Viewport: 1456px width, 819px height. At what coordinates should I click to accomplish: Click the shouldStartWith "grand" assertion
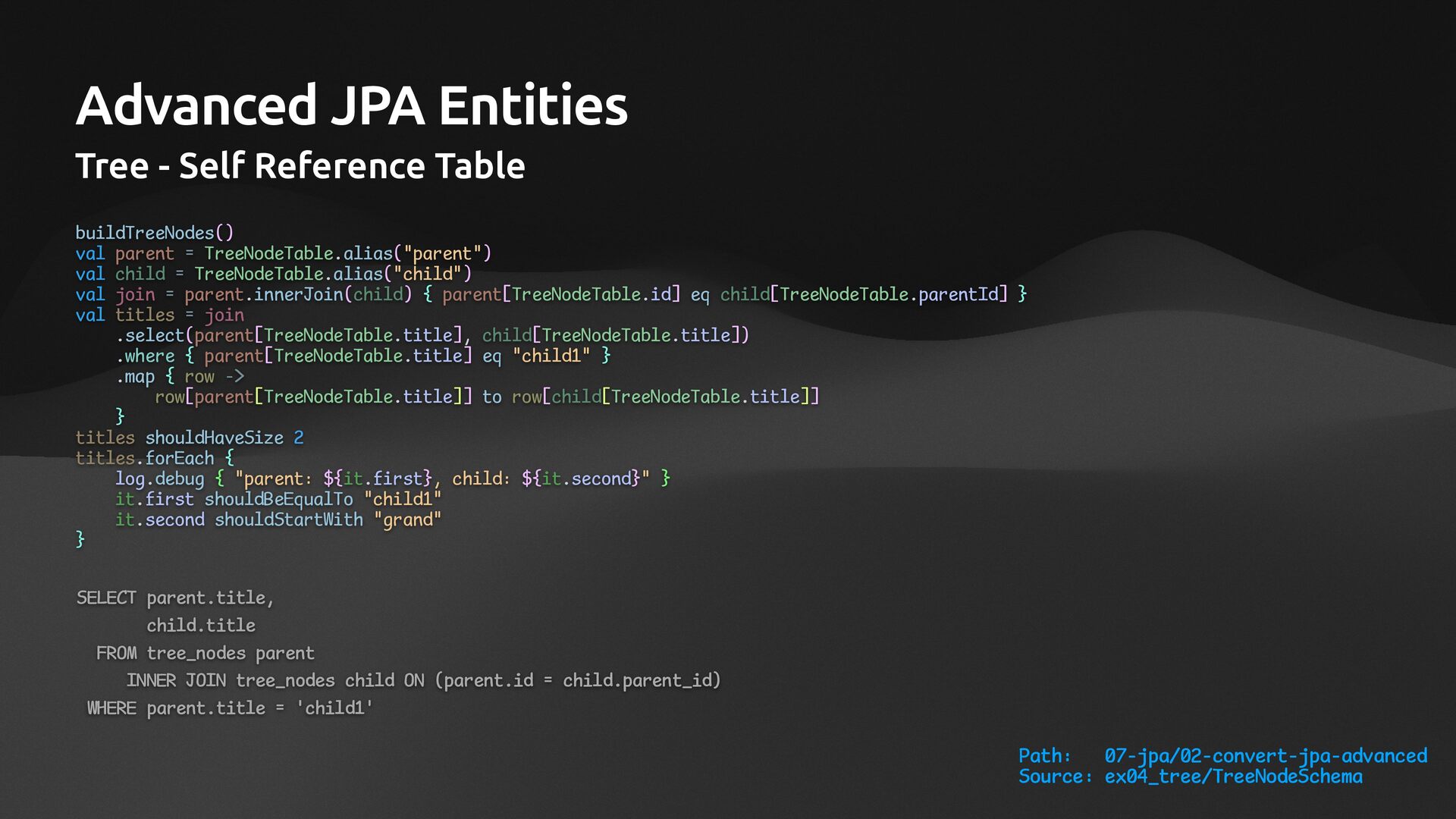click(327, 519)
